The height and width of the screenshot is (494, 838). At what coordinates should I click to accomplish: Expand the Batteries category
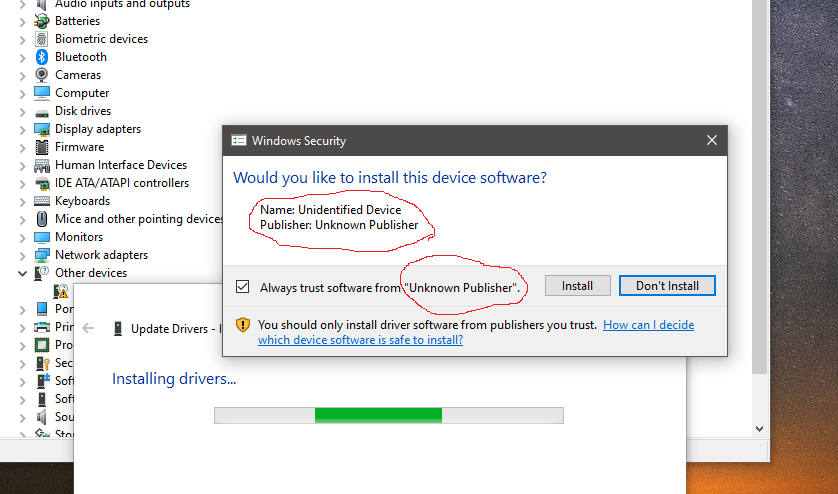click(x=22, y=22)
